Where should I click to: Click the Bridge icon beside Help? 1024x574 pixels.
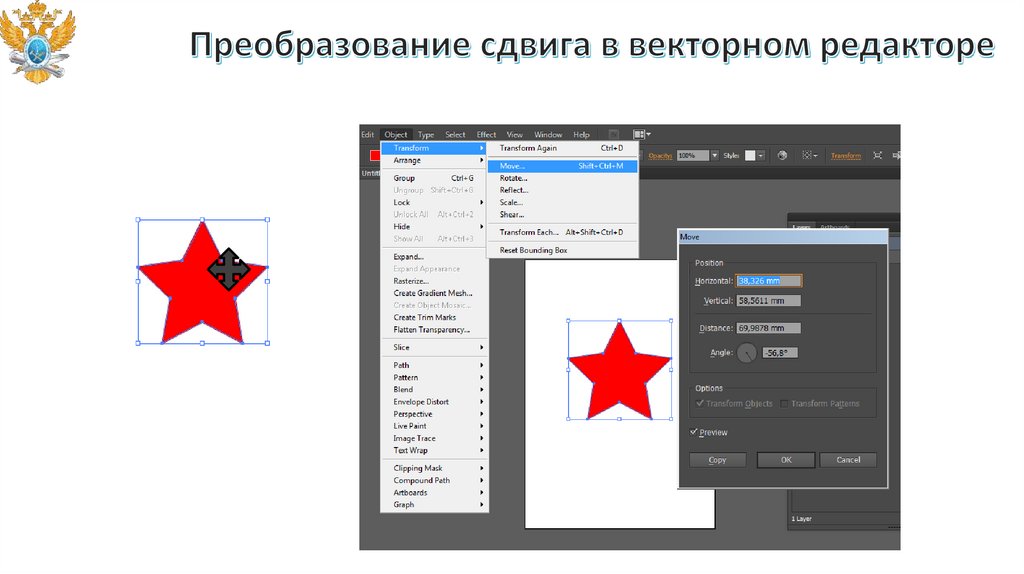[x=613, y=135]
